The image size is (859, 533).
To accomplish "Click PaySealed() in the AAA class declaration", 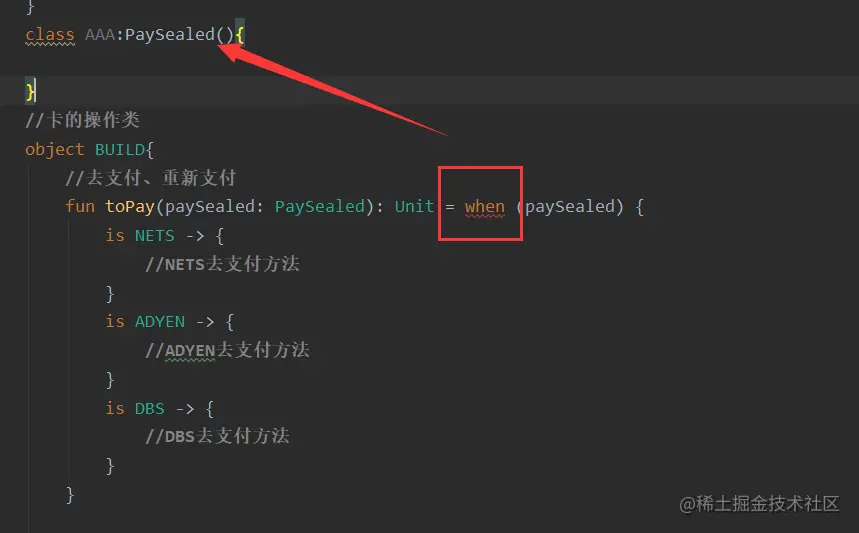I will [180, 35].
